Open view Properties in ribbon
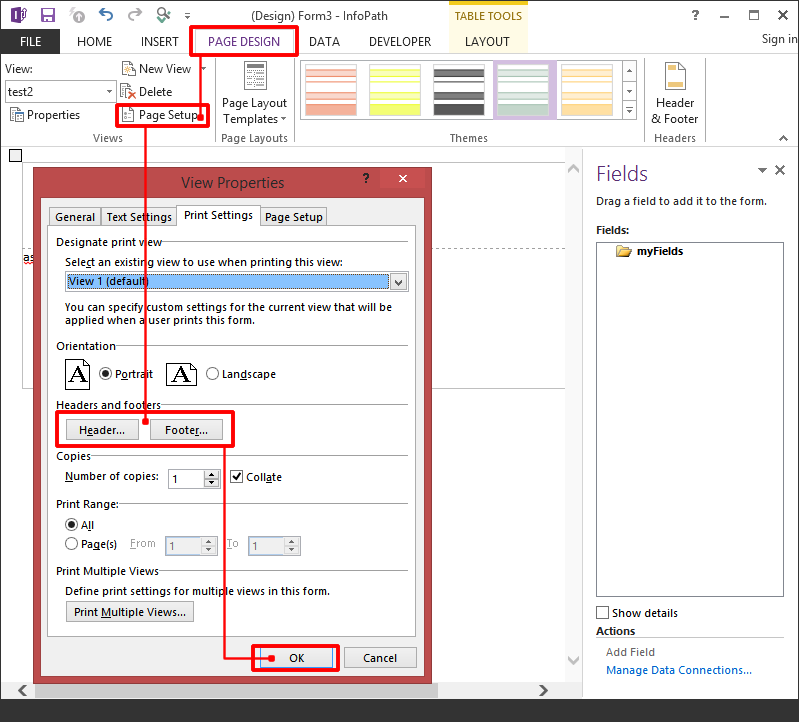Viewport: 799px width, 722px height. coord(45,115)
